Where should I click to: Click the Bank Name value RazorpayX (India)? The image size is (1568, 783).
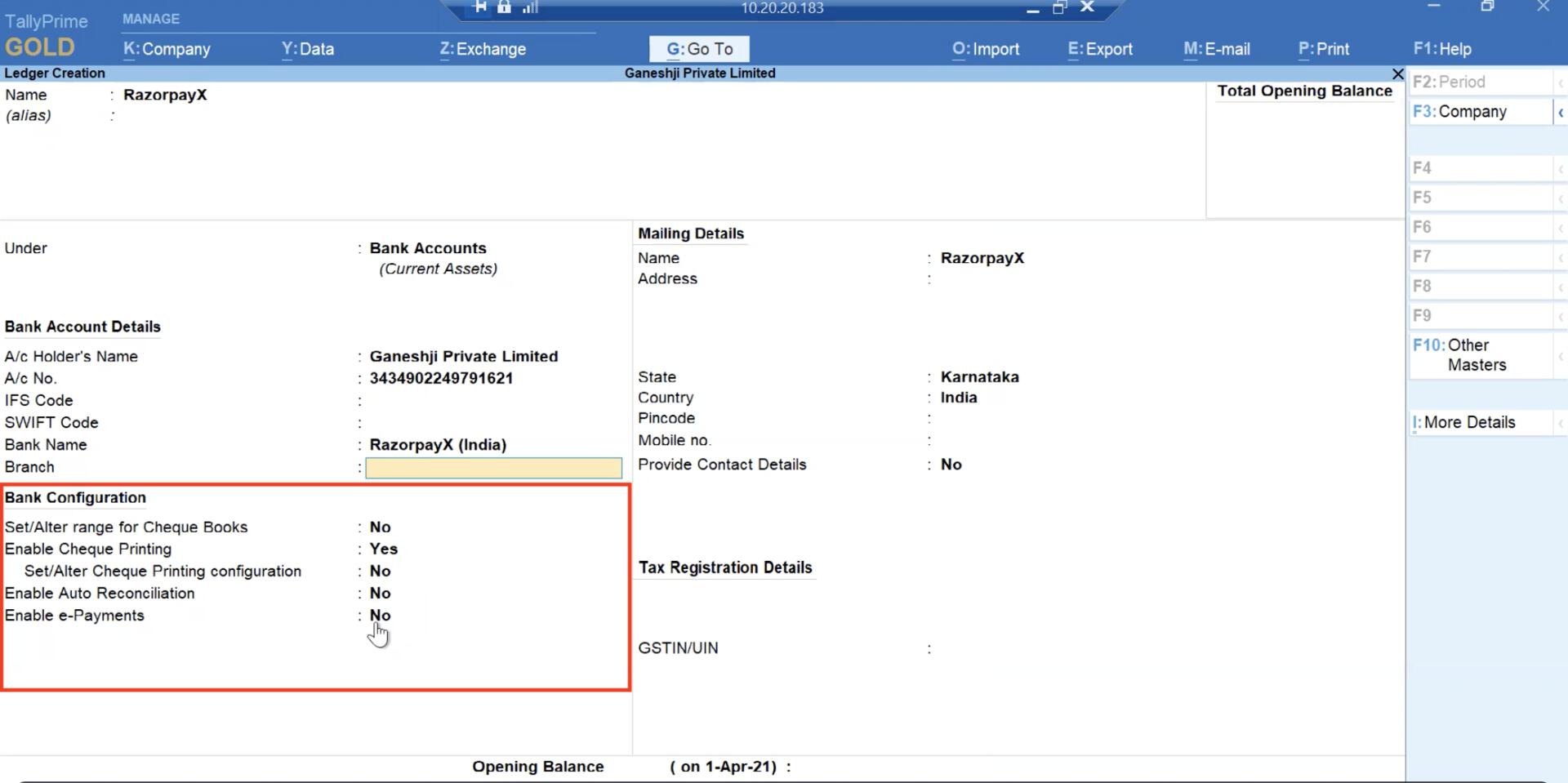(x=438, y=445)
